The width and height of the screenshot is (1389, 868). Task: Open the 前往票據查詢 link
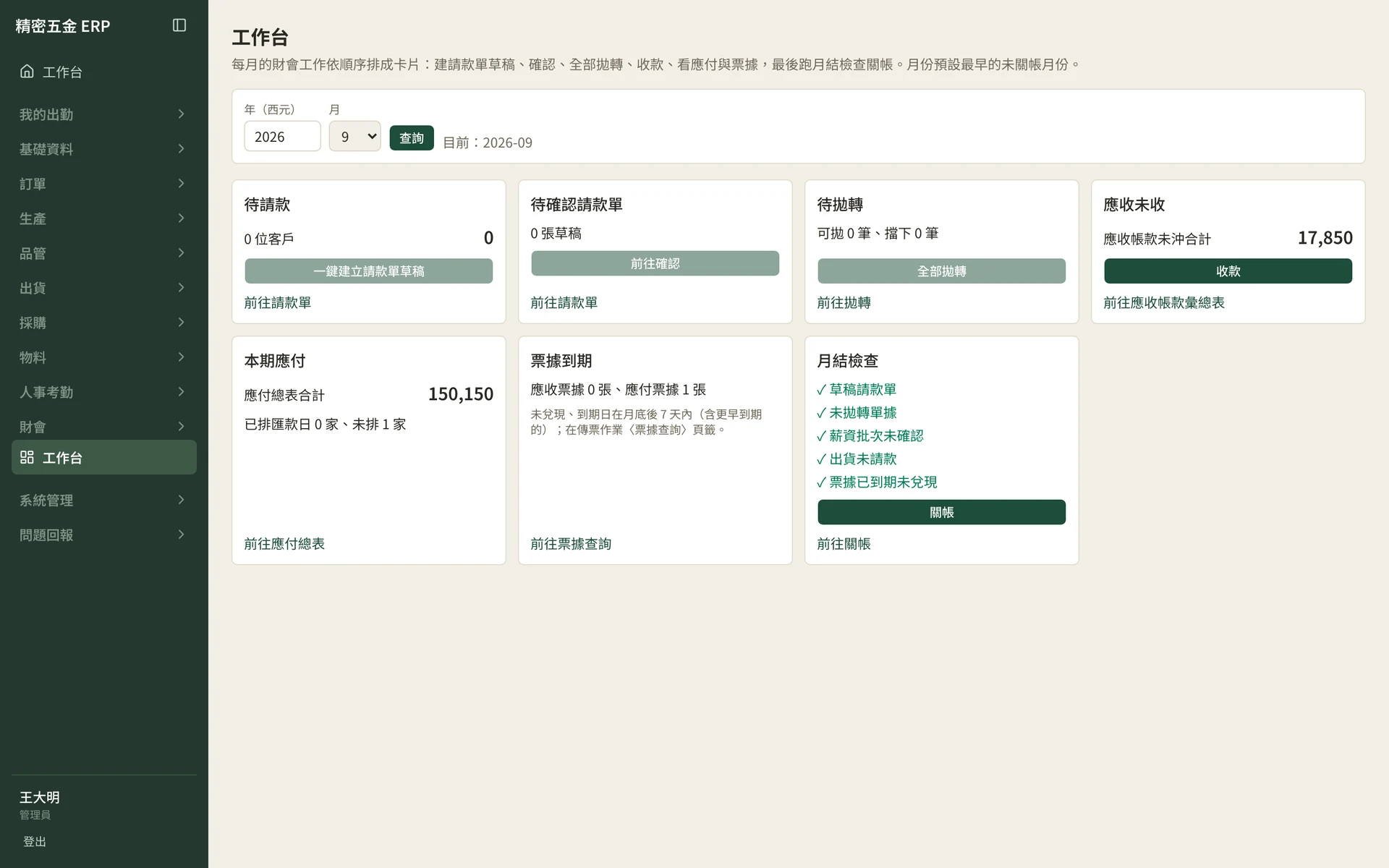571,543
